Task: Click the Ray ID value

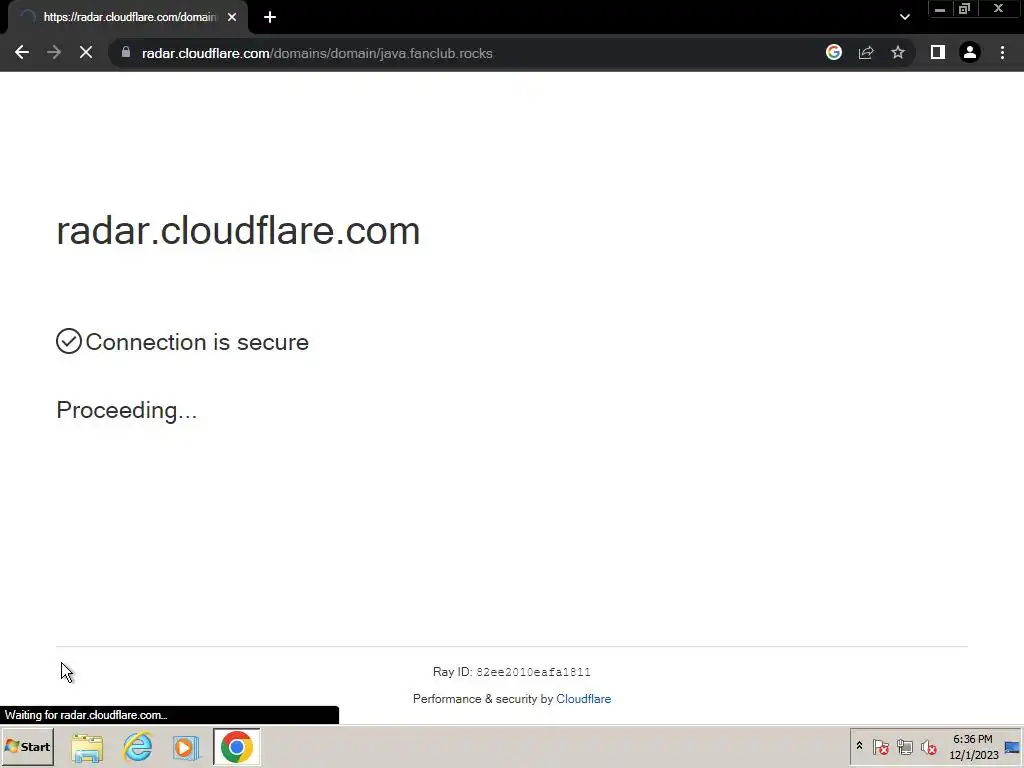Action: [533, 672]
